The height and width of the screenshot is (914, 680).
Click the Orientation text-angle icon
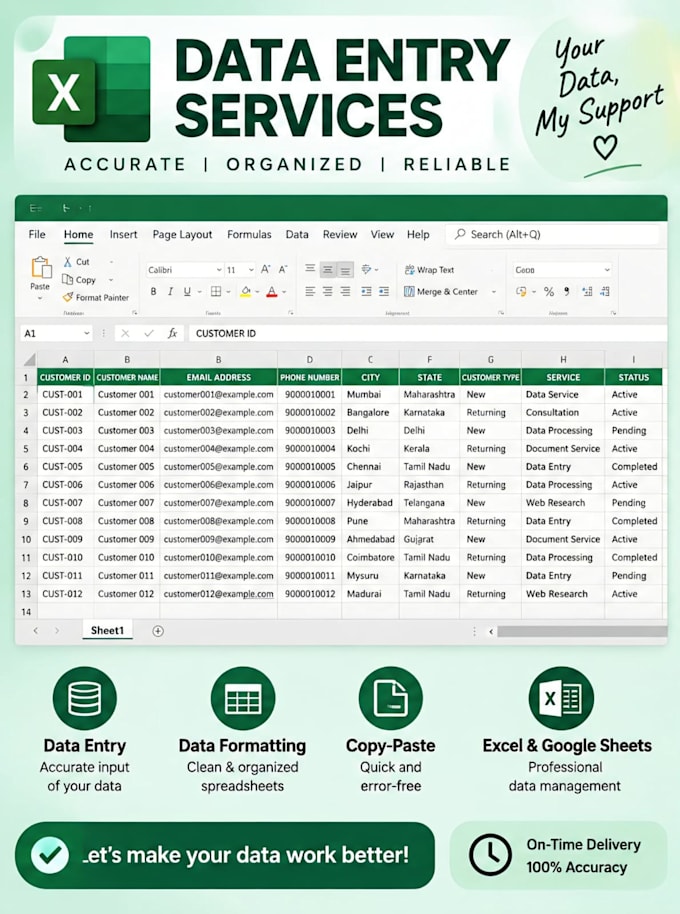[x=366, y=269]
